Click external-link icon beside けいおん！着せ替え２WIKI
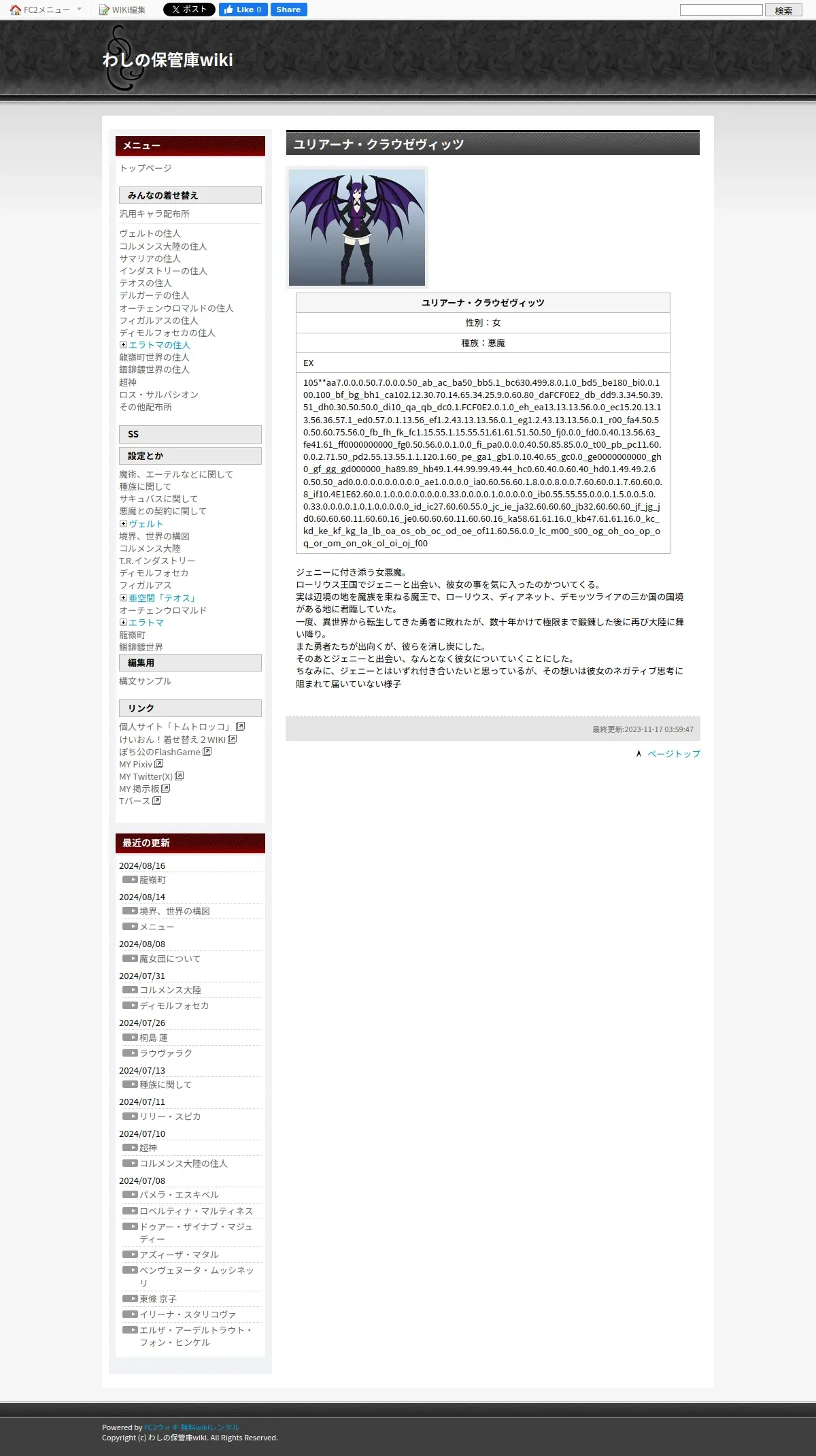 pyautogui.click(x=232, y=739)
